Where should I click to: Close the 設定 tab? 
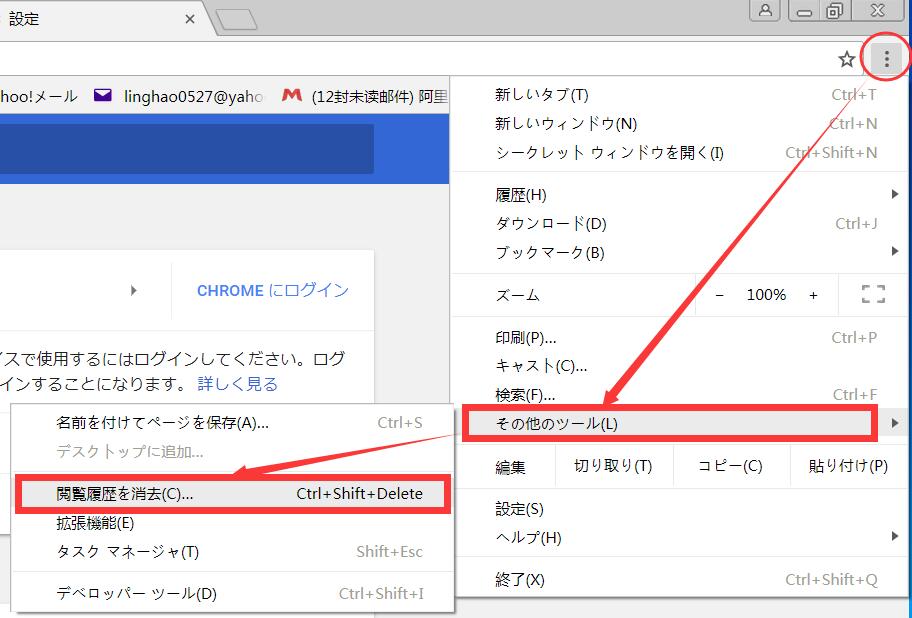coord(191,19)
